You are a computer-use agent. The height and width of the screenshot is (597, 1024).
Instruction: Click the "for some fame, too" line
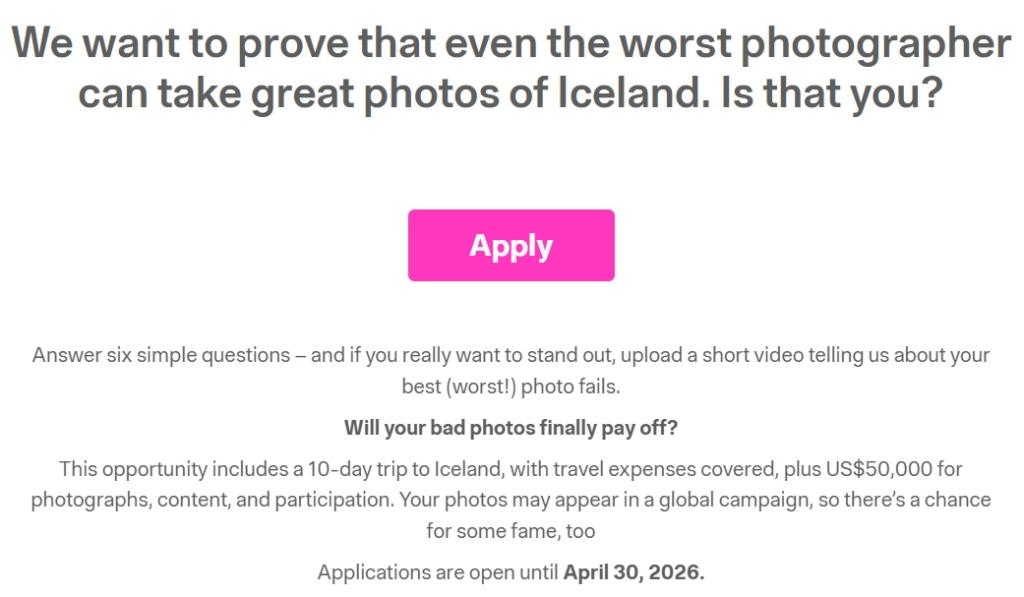pos(511,531)
